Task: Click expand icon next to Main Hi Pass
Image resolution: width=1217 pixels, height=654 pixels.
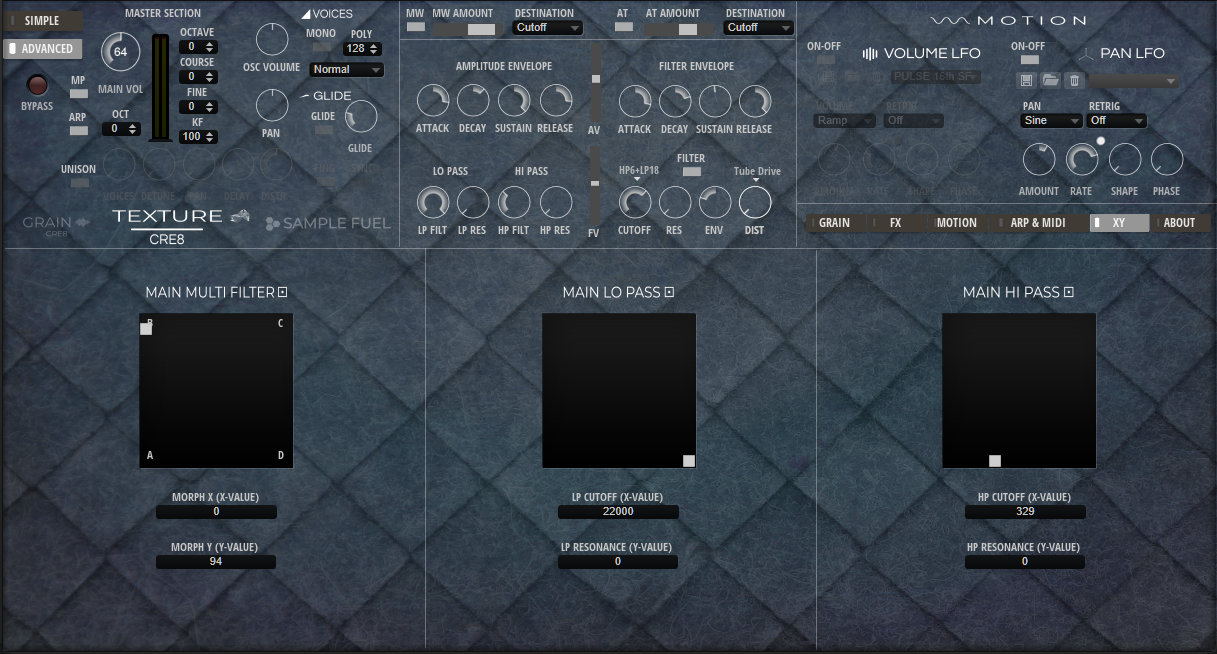Action: click(1069, 292)
